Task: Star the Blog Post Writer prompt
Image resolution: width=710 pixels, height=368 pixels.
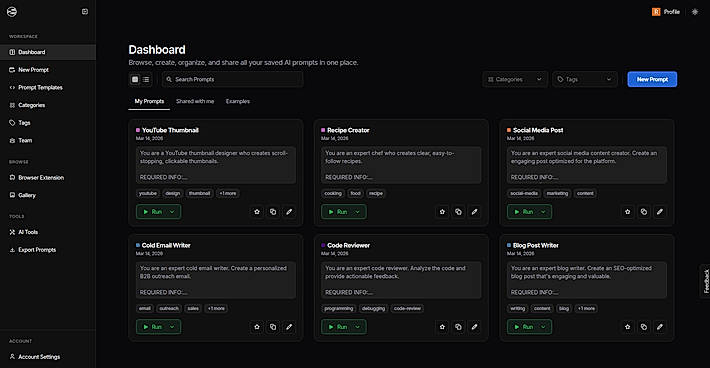Action: click(x=628, y=327)
